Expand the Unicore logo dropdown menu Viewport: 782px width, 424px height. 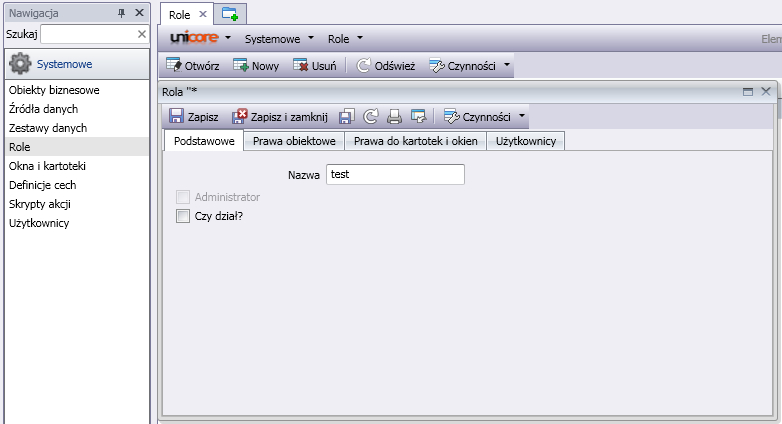point(201,38)
